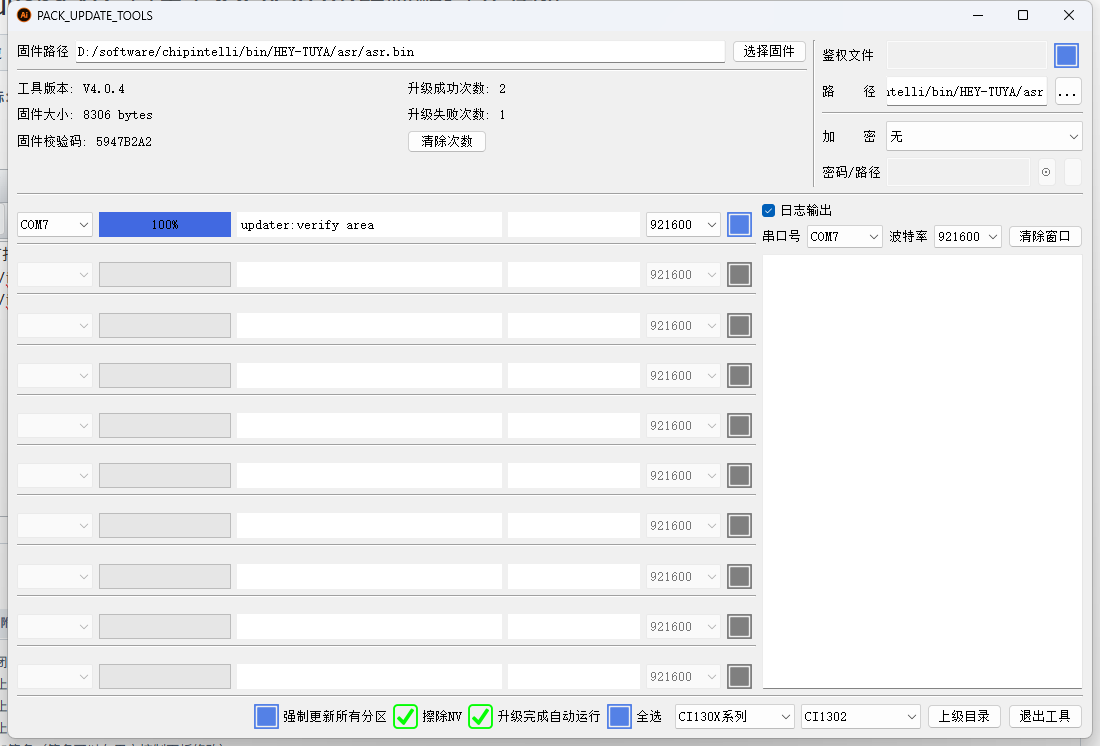Toggle 日志输出 checkbox
The width and height of the screenshot is (1100, 746).
coord(768,211)
